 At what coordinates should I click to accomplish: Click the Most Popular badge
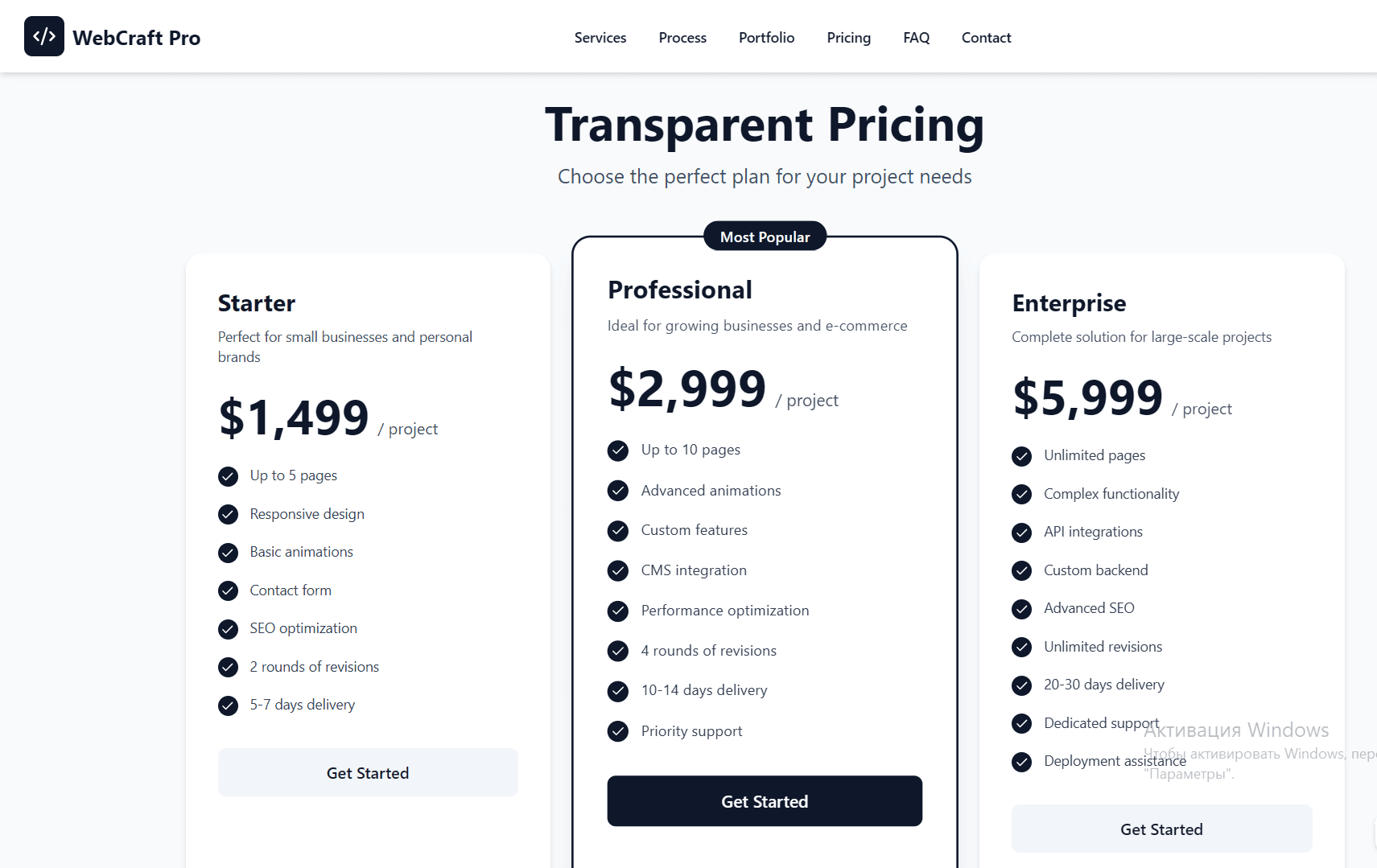pyautogui.click(x=765, y=237)
